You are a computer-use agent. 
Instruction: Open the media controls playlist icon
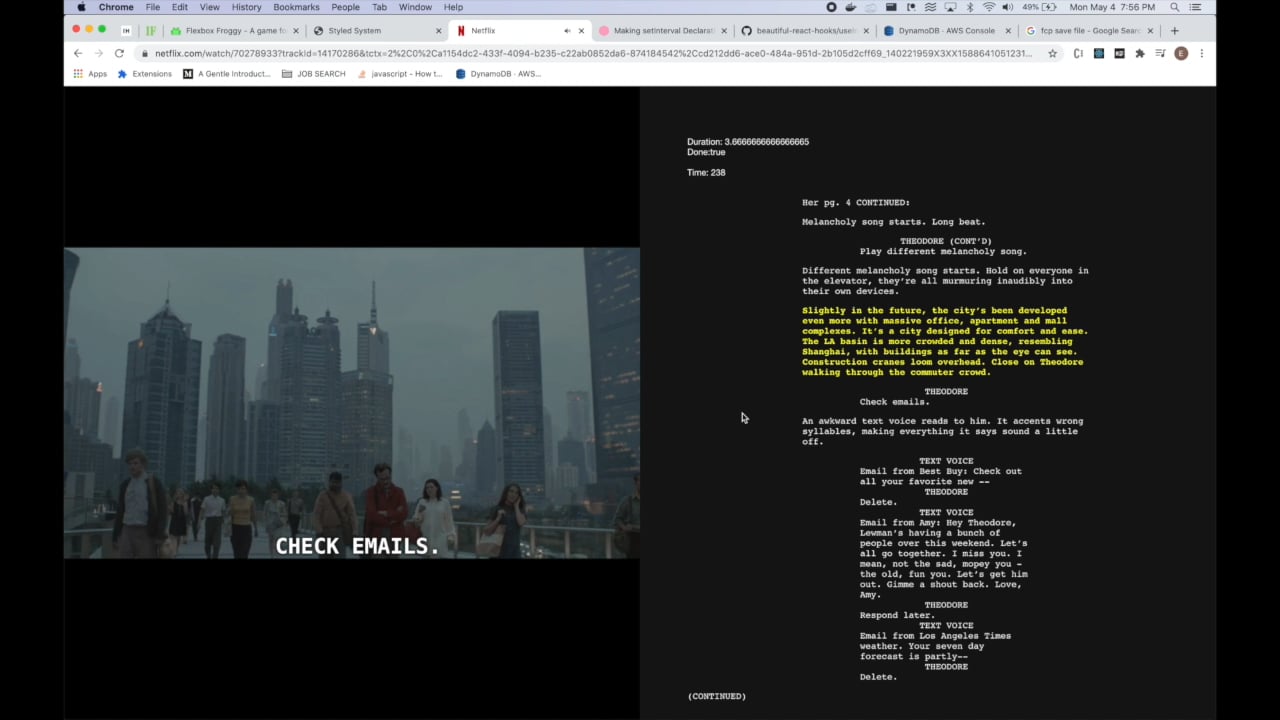1160,53
